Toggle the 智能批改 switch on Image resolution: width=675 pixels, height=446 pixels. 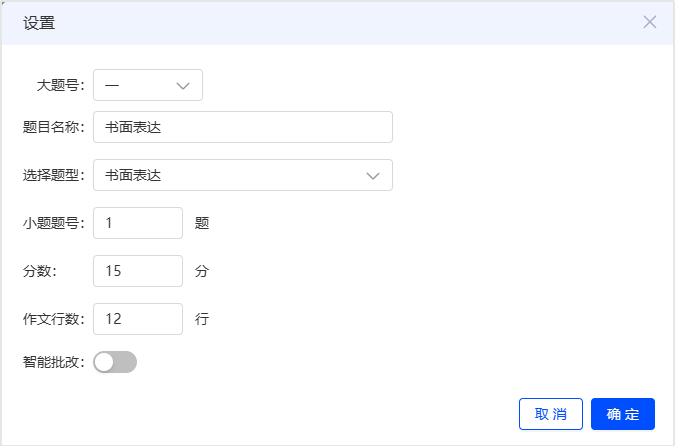coord(115,362)
